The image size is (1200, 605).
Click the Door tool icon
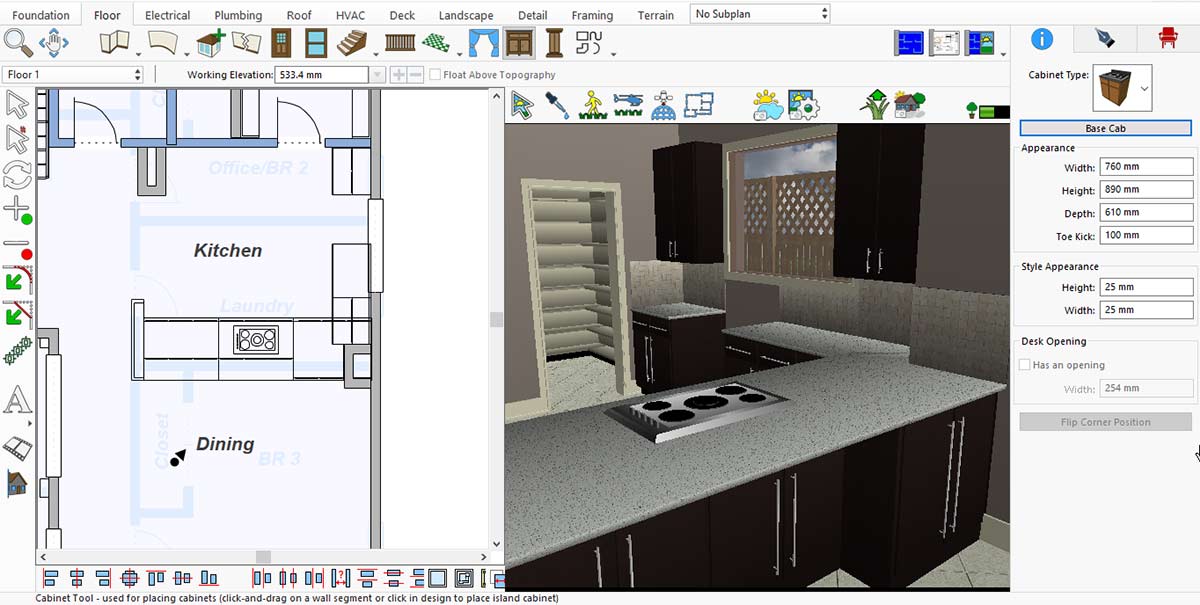(281, 43)
